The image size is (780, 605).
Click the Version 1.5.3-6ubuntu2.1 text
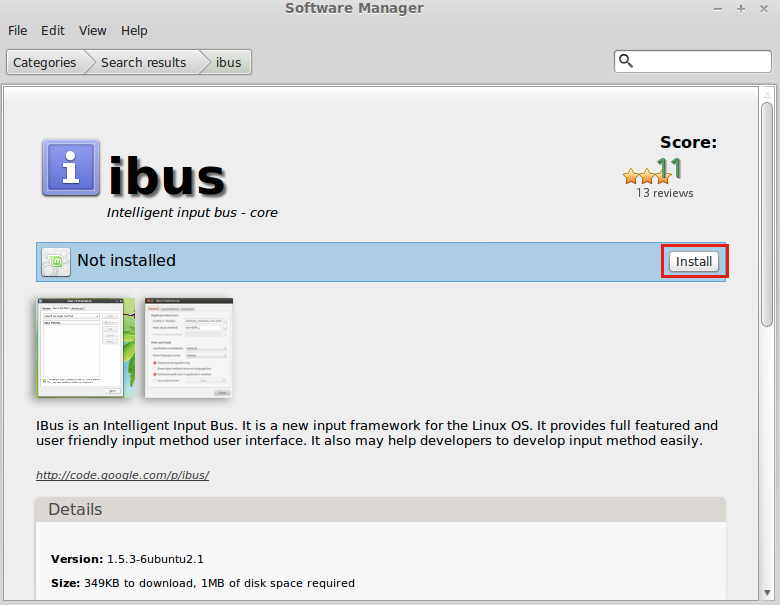pos(127,559)
